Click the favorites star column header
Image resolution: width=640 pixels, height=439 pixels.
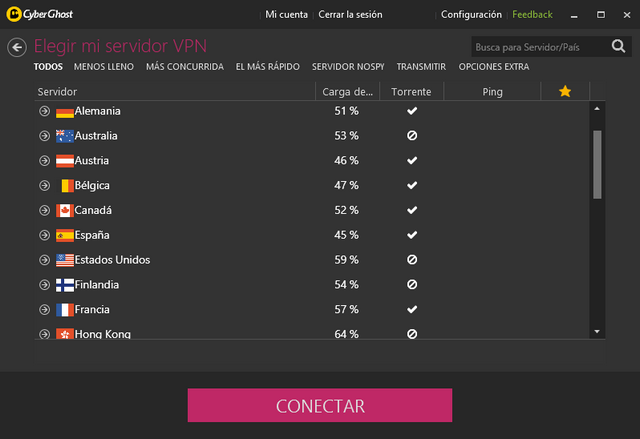point(565,91)
